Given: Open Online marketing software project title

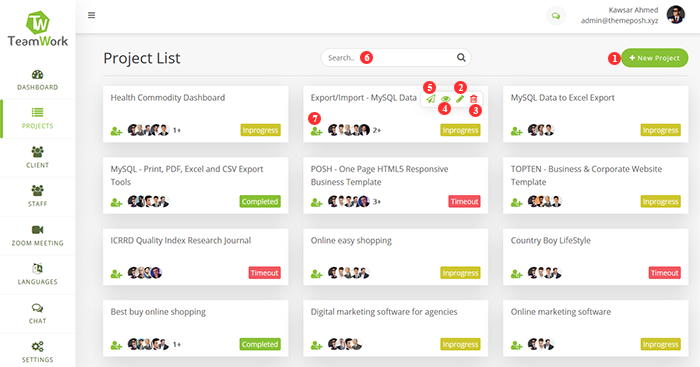Looking at the screenshot, I should click(x=561, y=312).
